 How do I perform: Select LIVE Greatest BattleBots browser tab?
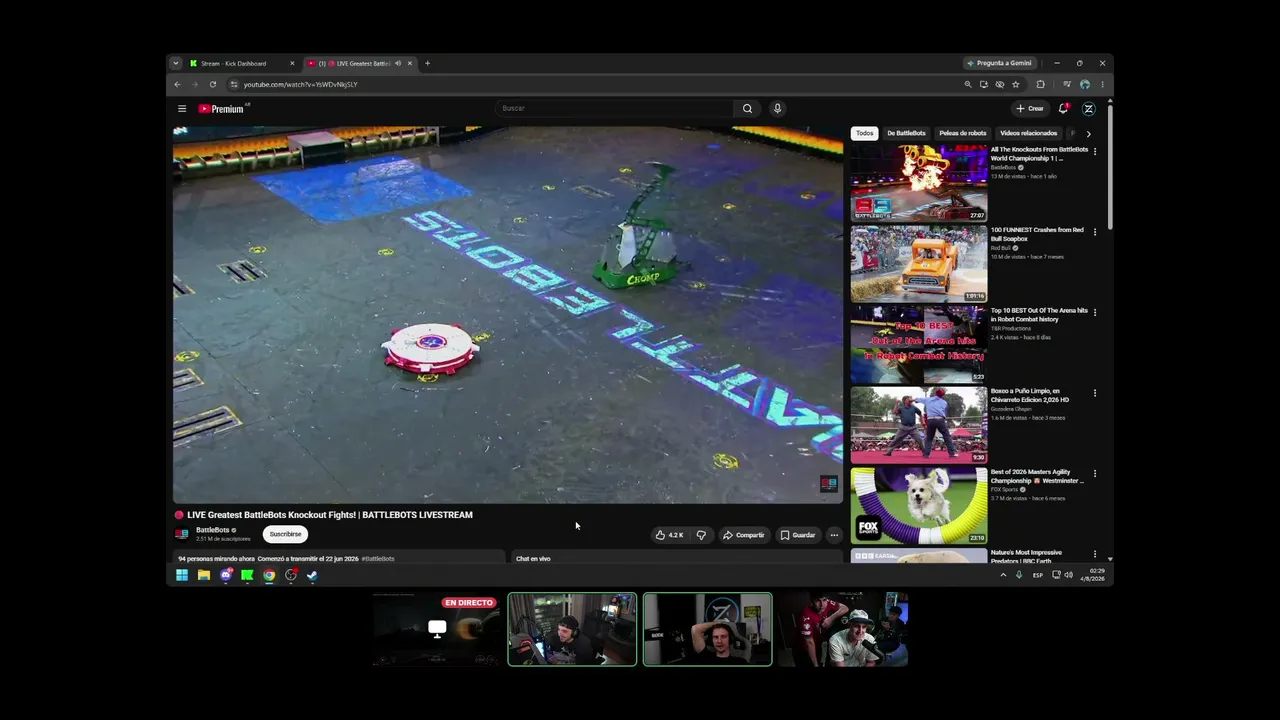pos(361,63)
